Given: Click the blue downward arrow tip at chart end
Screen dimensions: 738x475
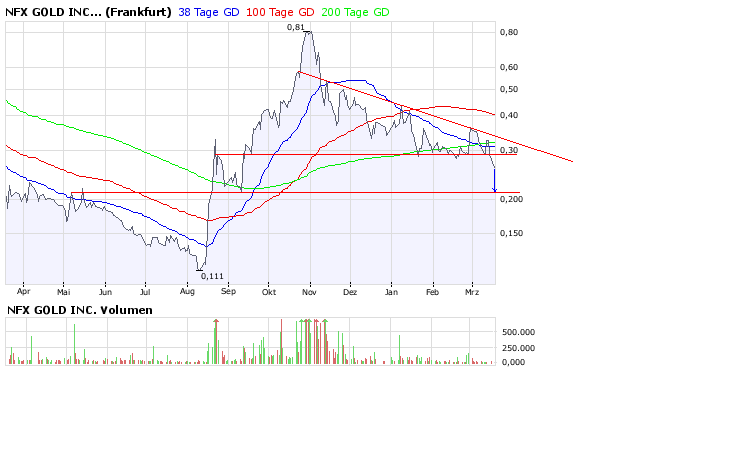Looking at the screenshot, I should pyautogui.click(x=494, y=190).
